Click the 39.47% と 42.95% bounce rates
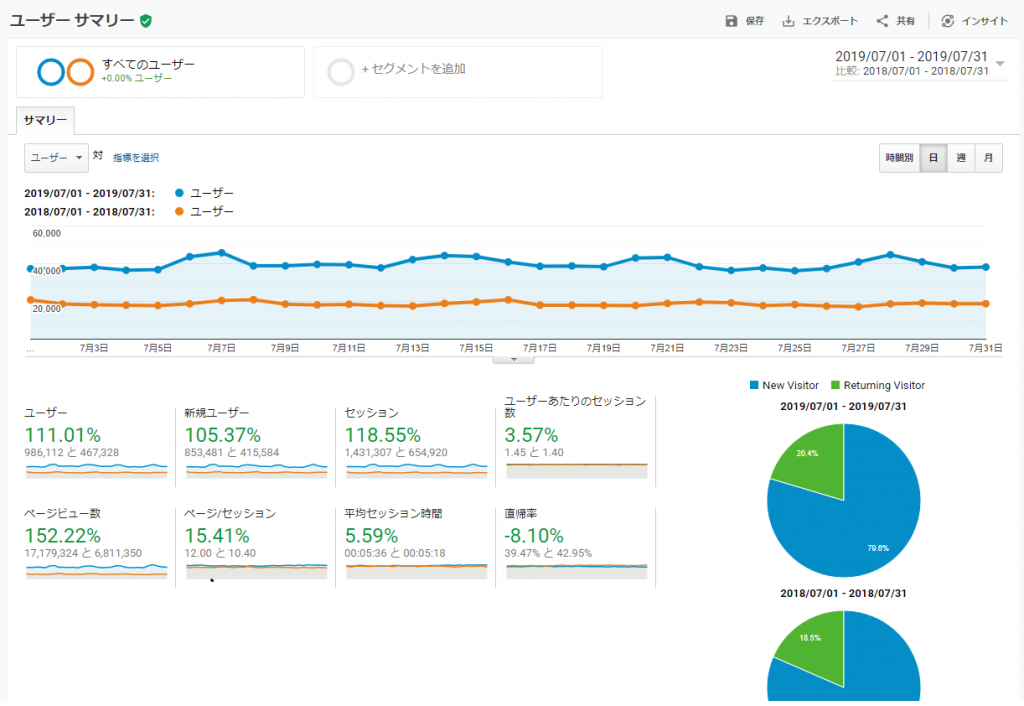 click(549, 553)
